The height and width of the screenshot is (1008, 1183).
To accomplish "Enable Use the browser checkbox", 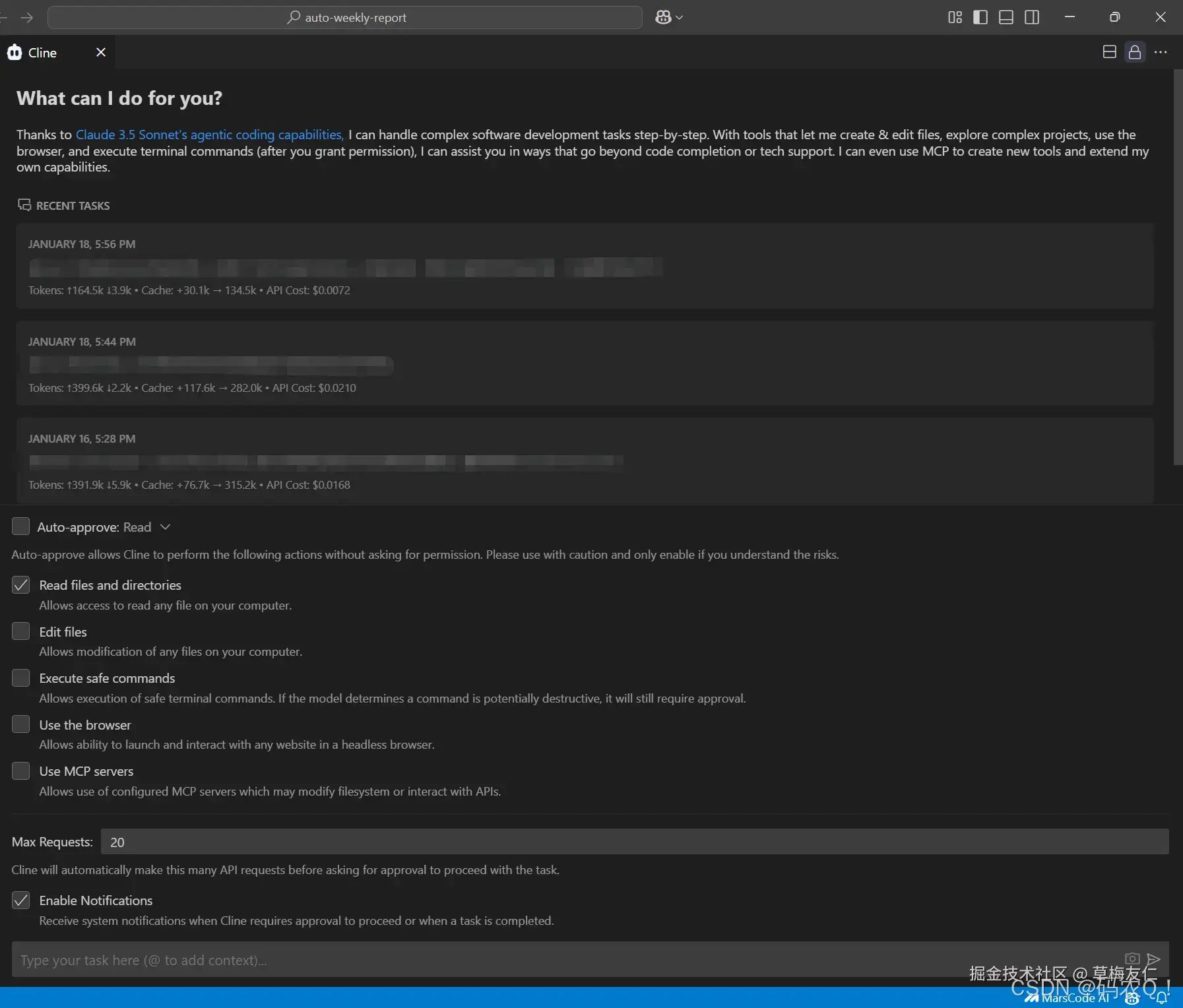I will point(21,724).
